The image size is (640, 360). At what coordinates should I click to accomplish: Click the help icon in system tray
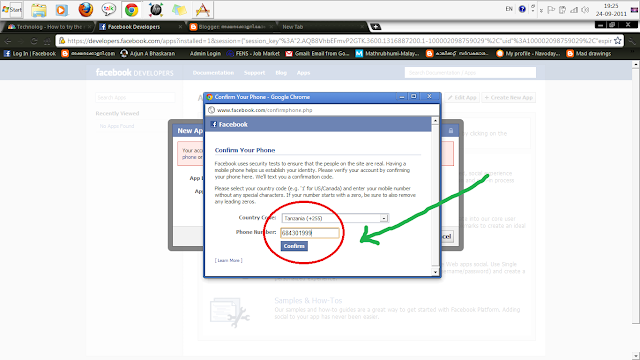click(522, 9)
